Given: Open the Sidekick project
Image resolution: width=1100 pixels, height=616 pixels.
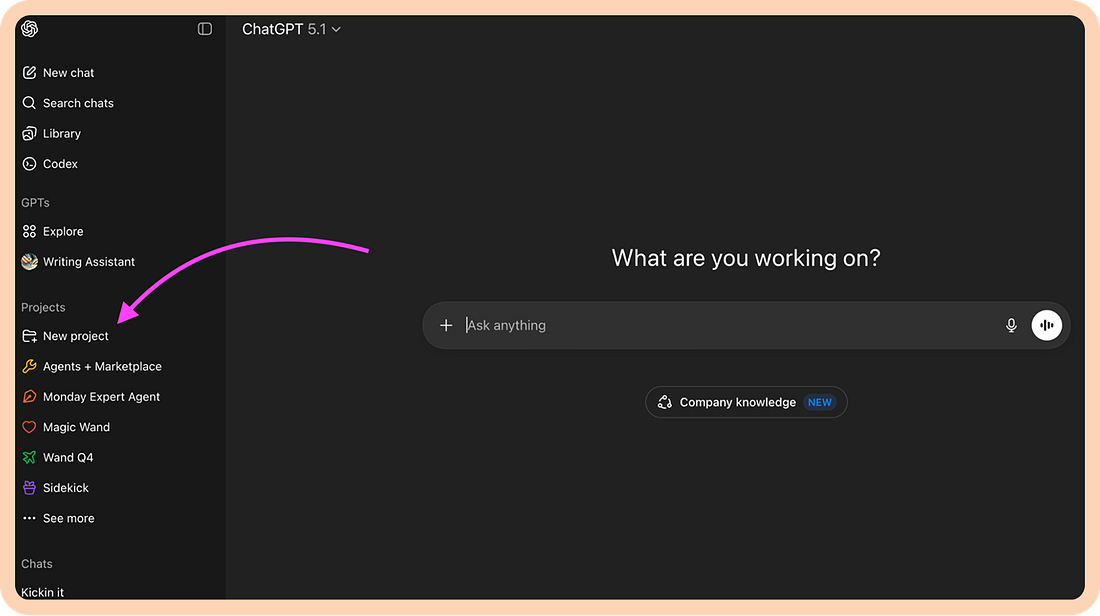Looking at the screenshot, I should [66, 488].
